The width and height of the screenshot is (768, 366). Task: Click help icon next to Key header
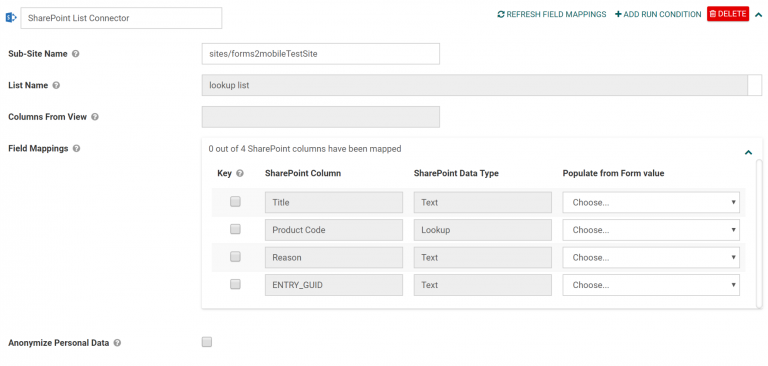(240, 173)
